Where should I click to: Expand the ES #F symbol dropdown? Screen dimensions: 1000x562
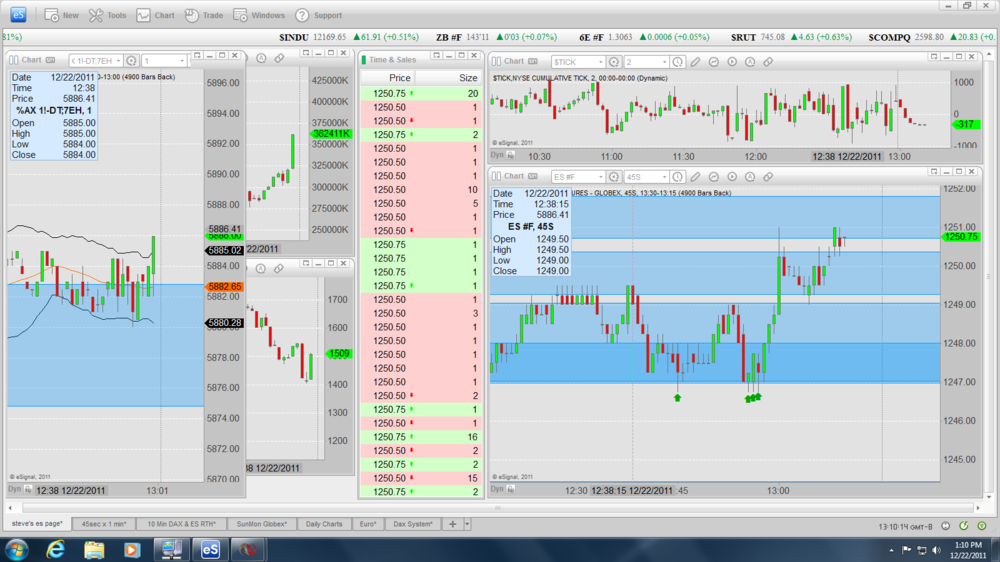pos(600,177)
